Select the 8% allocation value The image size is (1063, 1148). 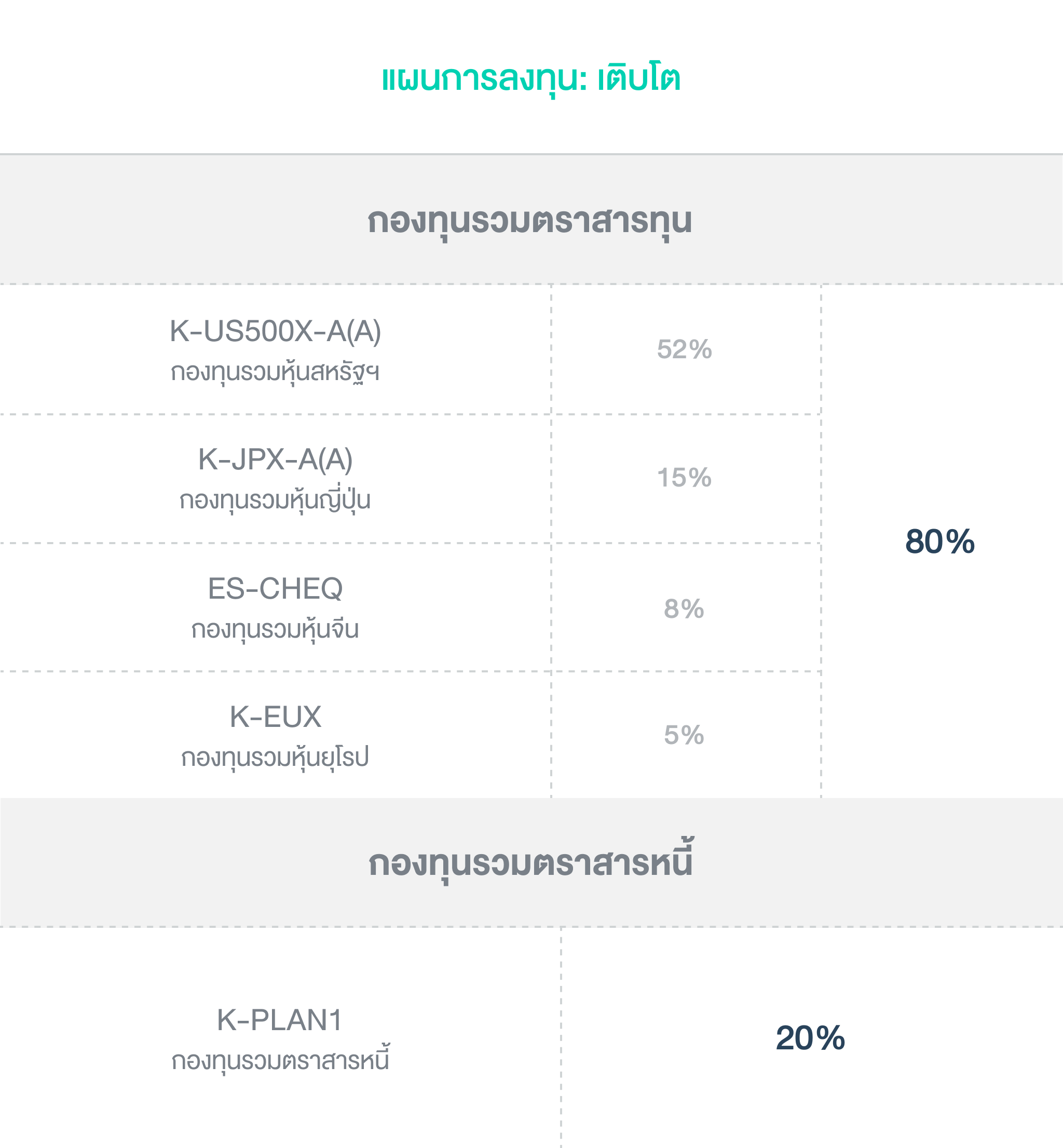684,609
